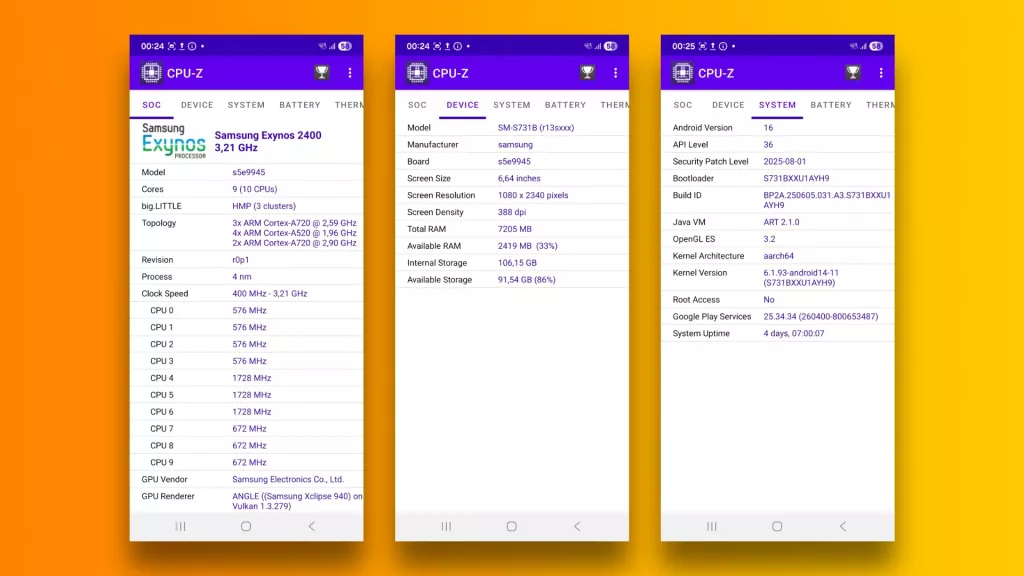Tap system uptime '4 days, 07:00:07'
Image resolution: width=1024 pixels, height=576 pixels.
click(x=794, y=334)
